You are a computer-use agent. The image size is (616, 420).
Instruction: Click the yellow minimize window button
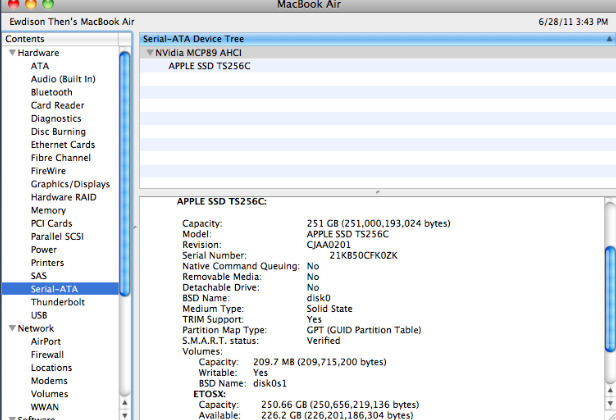(31, 4)
